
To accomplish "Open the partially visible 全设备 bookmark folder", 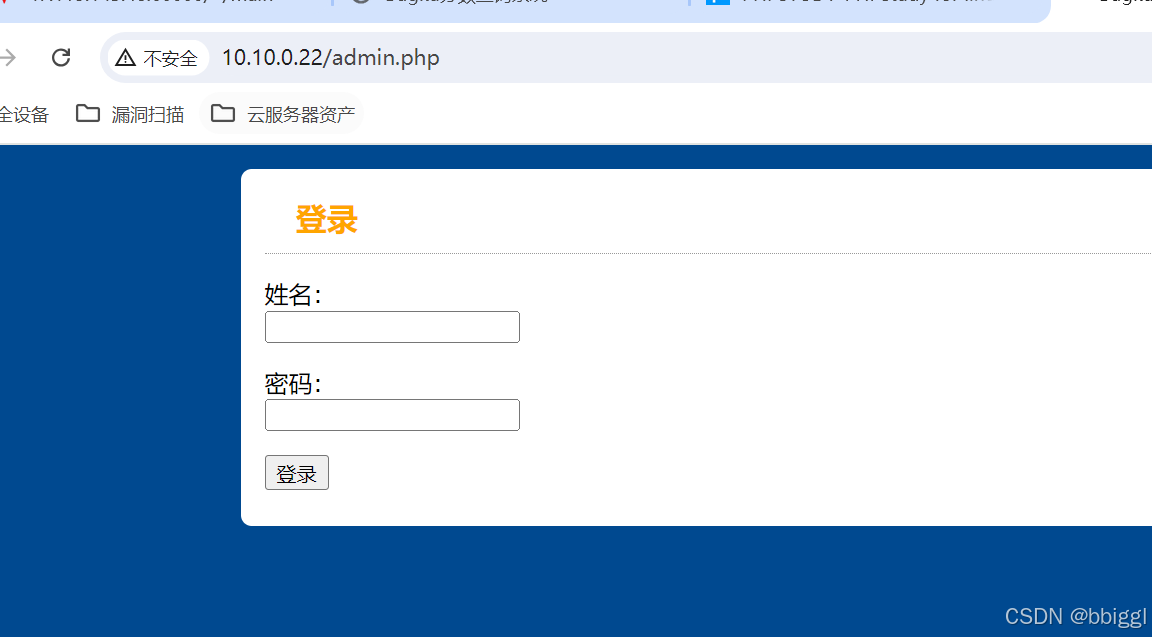I will pyautogui.click(x=24, y=115).
